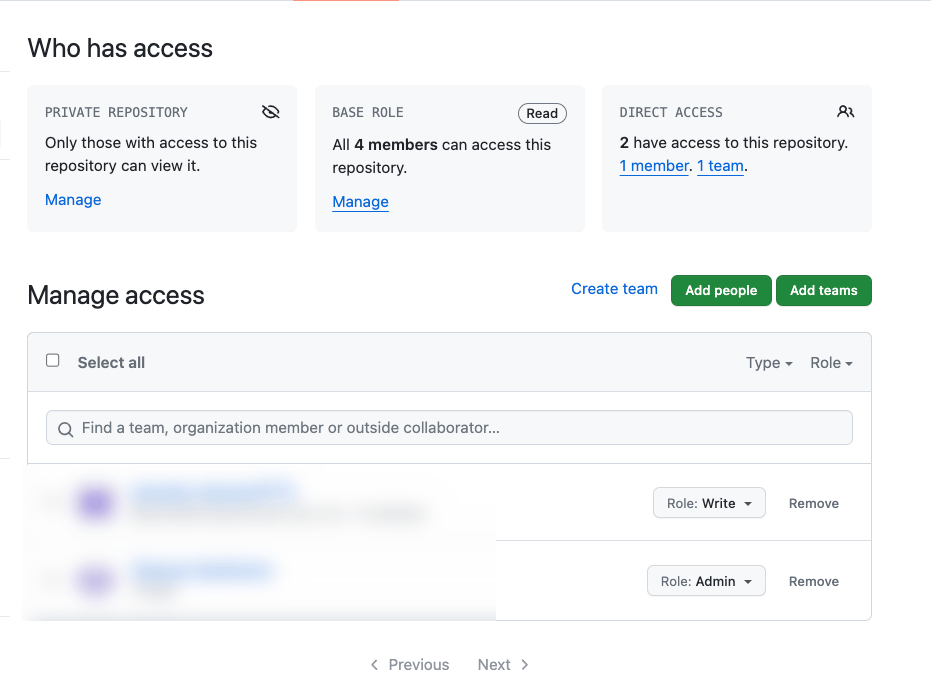Click the people icon on Direct Access card
The width and height of the screenshot is (931, 694).
click(x=845, y=112)
